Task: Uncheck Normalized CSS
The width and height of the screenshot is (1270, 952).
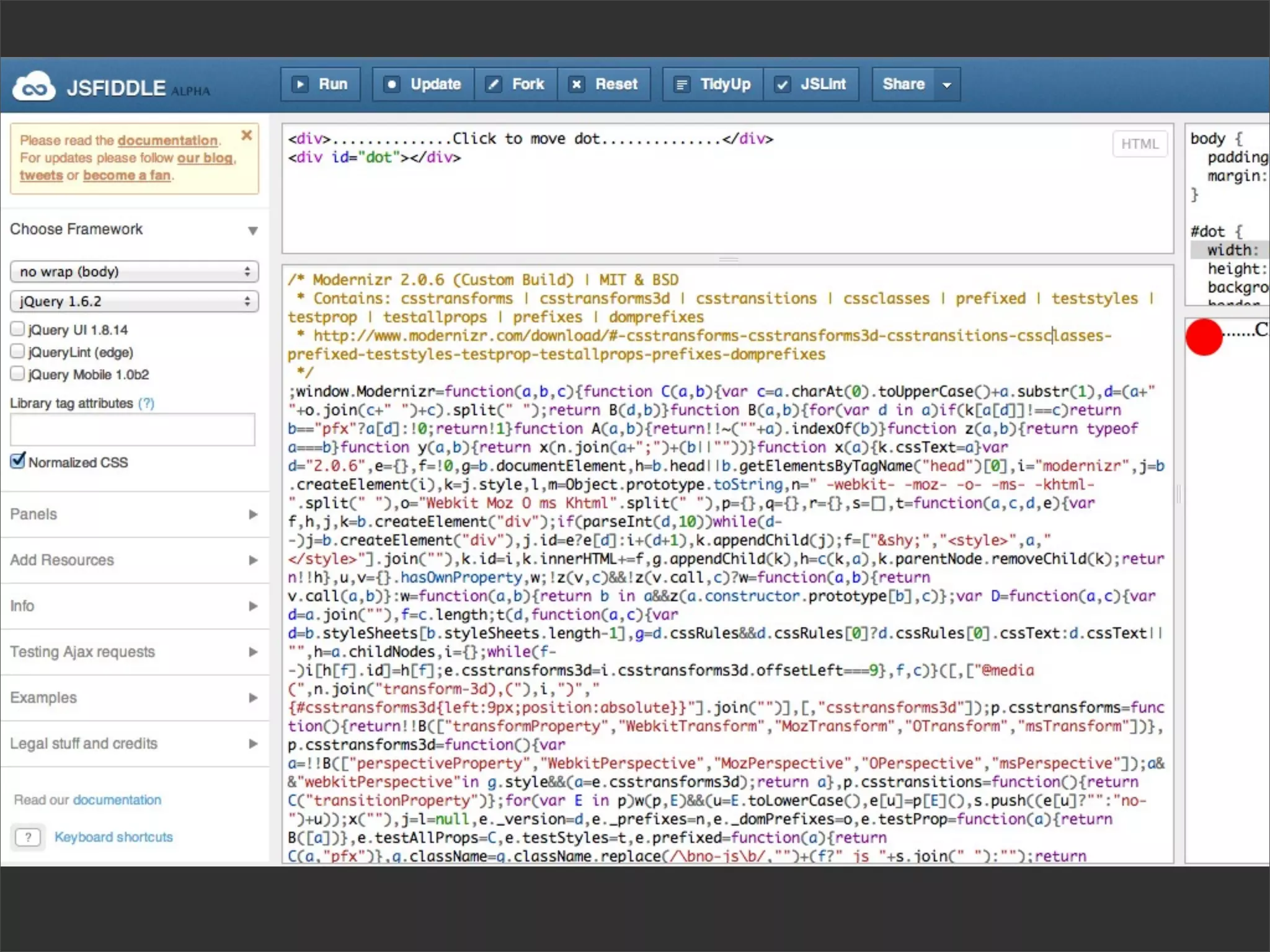Action: (18, 461)
